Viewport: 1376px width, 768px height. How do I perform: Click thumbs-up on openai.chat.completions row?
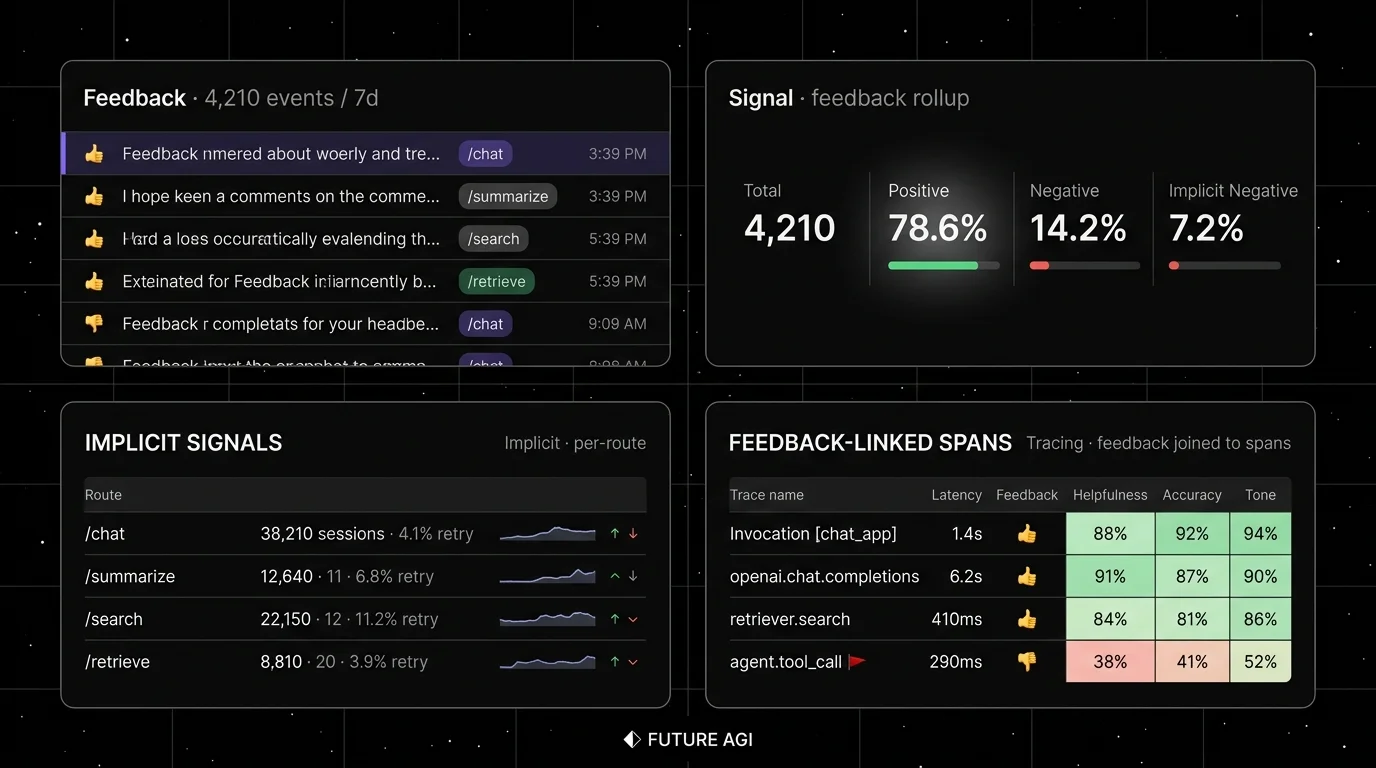tap(1027, 577)
